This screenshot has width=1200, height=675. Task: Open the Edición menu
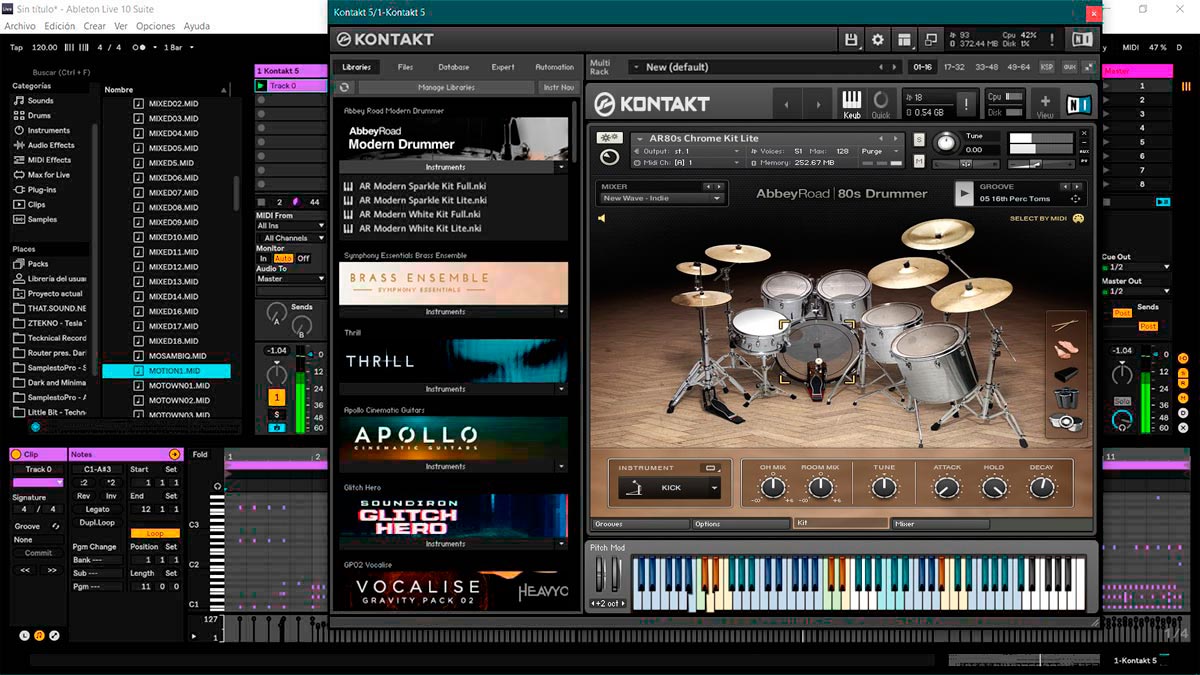coord(60,26)
